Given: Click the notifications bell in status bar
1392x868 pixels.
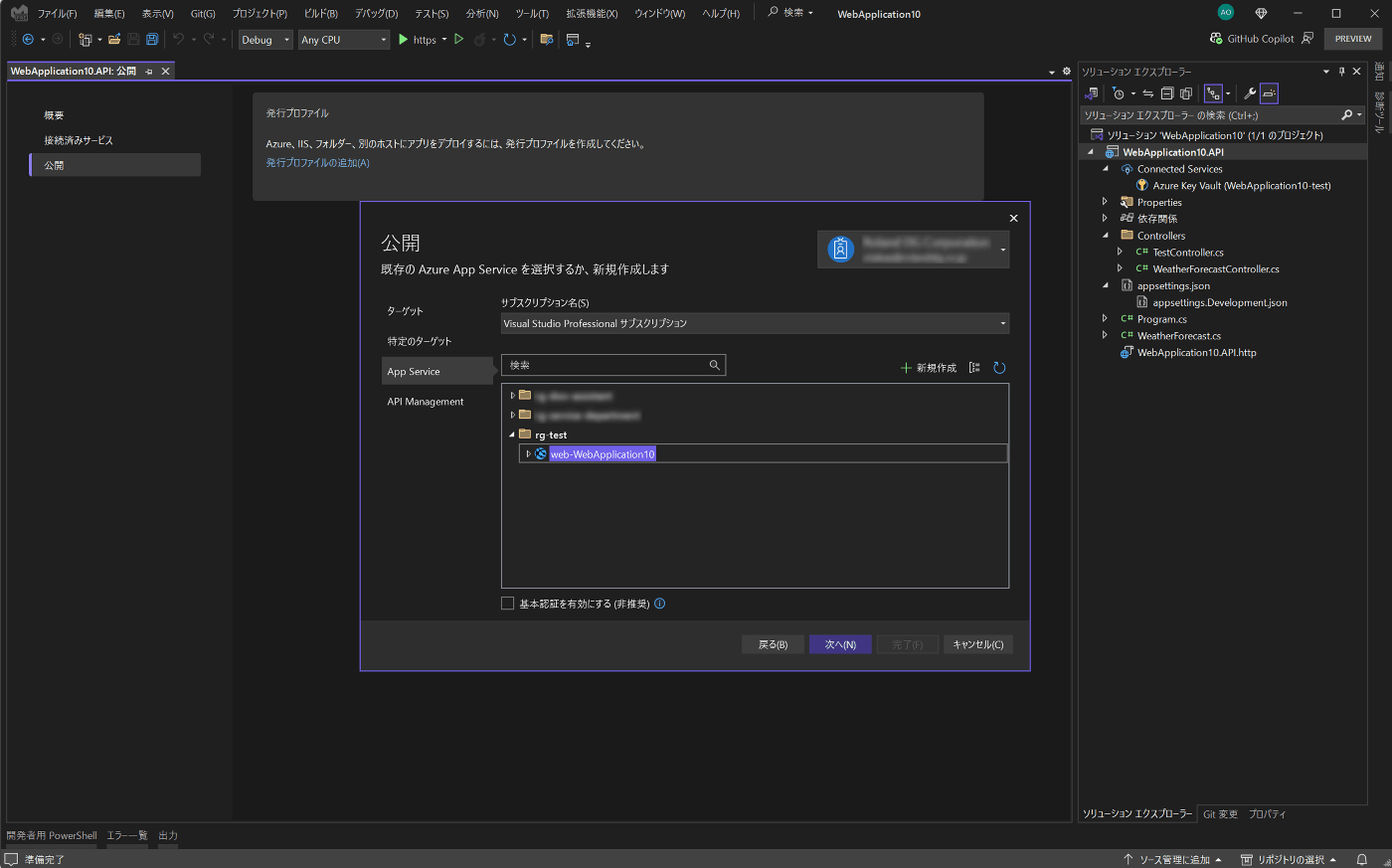Looking at the screenshot, I should pyautogui.click(x=1362, y=859).
